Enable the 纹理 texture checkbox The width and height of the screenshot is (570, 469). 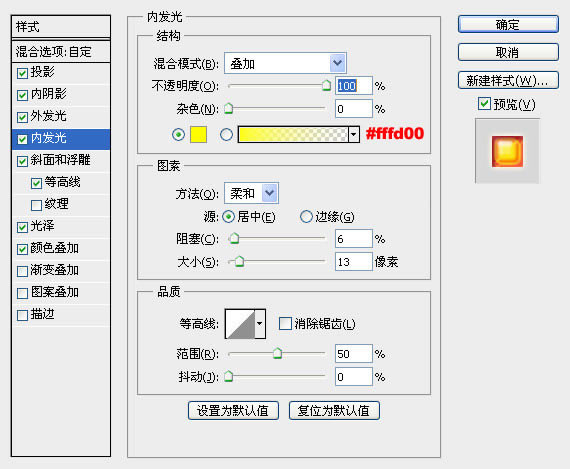(36, 205)
